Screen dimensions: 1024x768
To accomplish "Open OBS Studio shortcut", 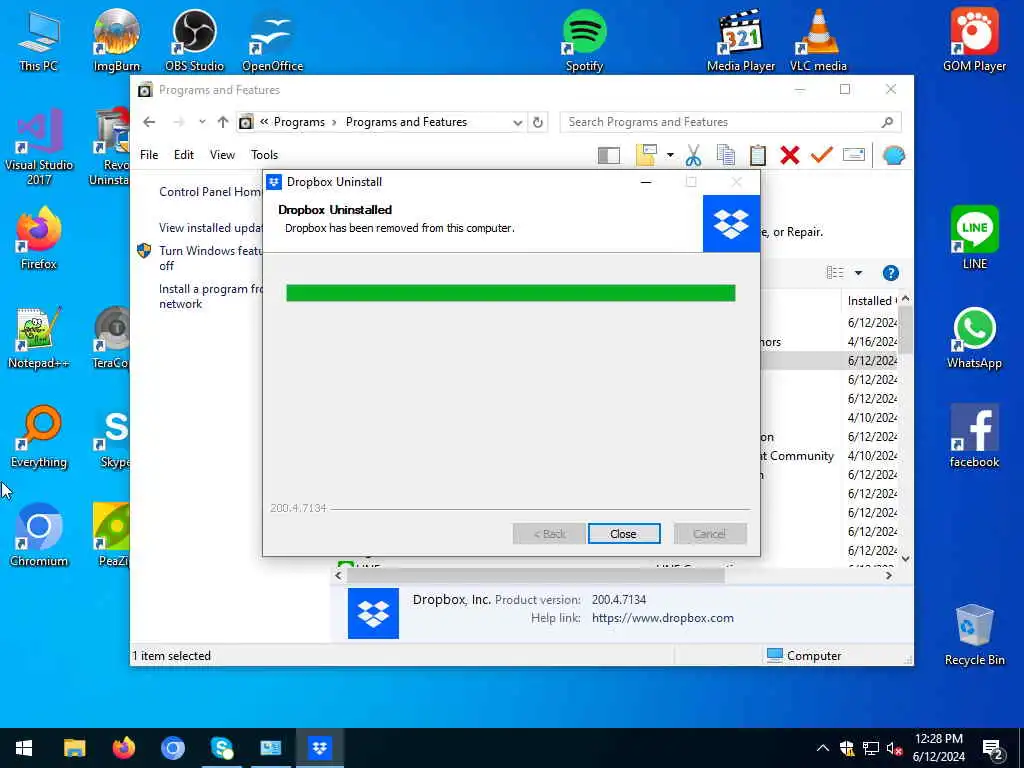I will [x=194, y=40].
